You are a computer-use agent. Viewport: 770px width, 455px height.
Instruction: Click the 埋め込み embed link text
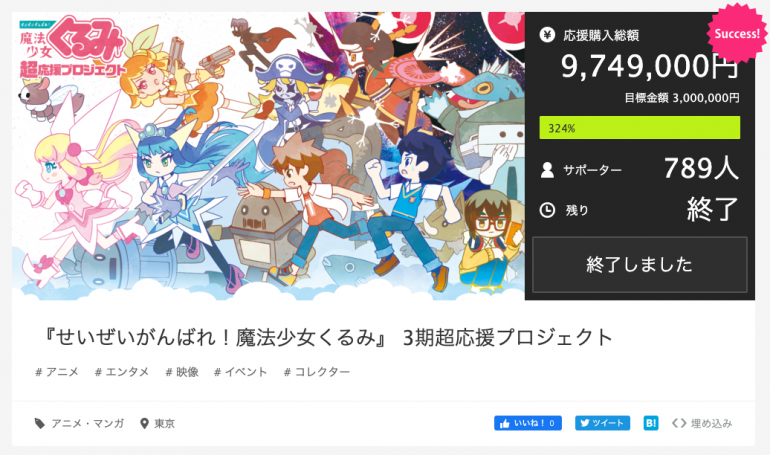click(712, 423)
